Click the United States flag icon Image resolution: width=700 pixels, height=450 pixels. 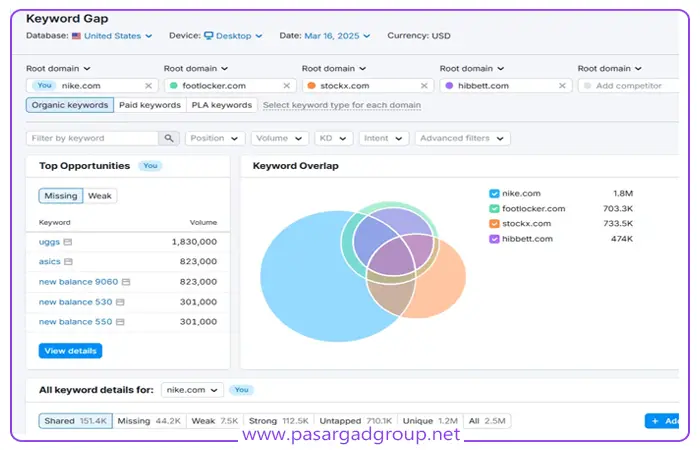[76, 36]
